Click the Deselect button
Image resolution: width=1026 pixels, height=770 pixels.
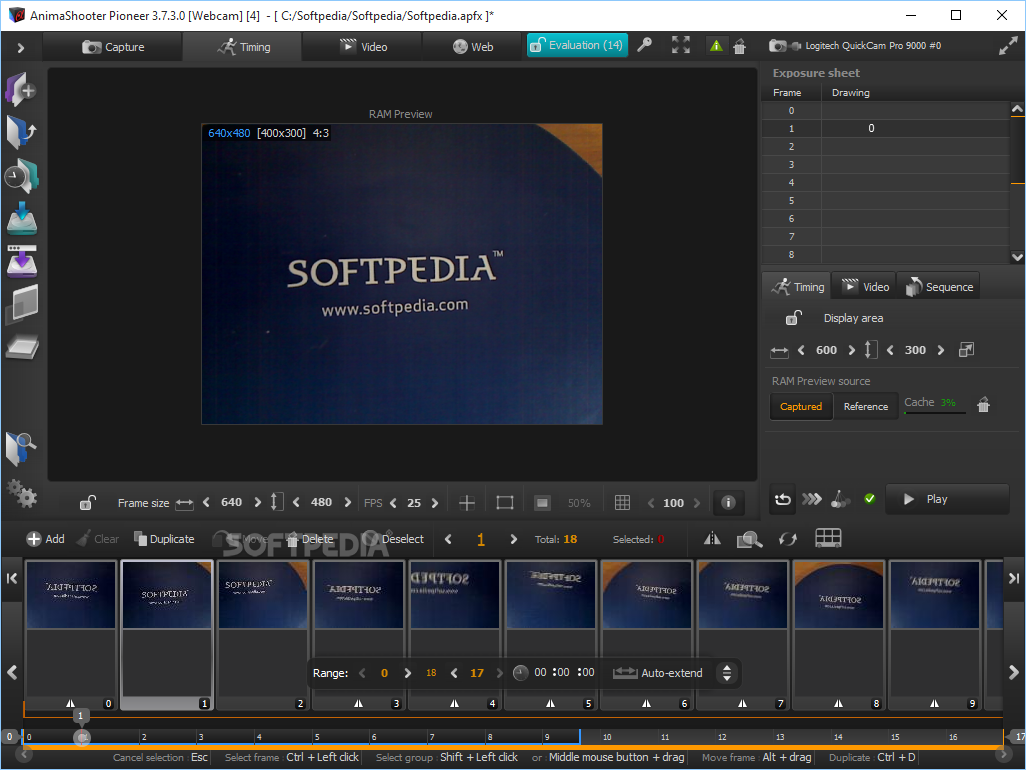pos(395,539)
